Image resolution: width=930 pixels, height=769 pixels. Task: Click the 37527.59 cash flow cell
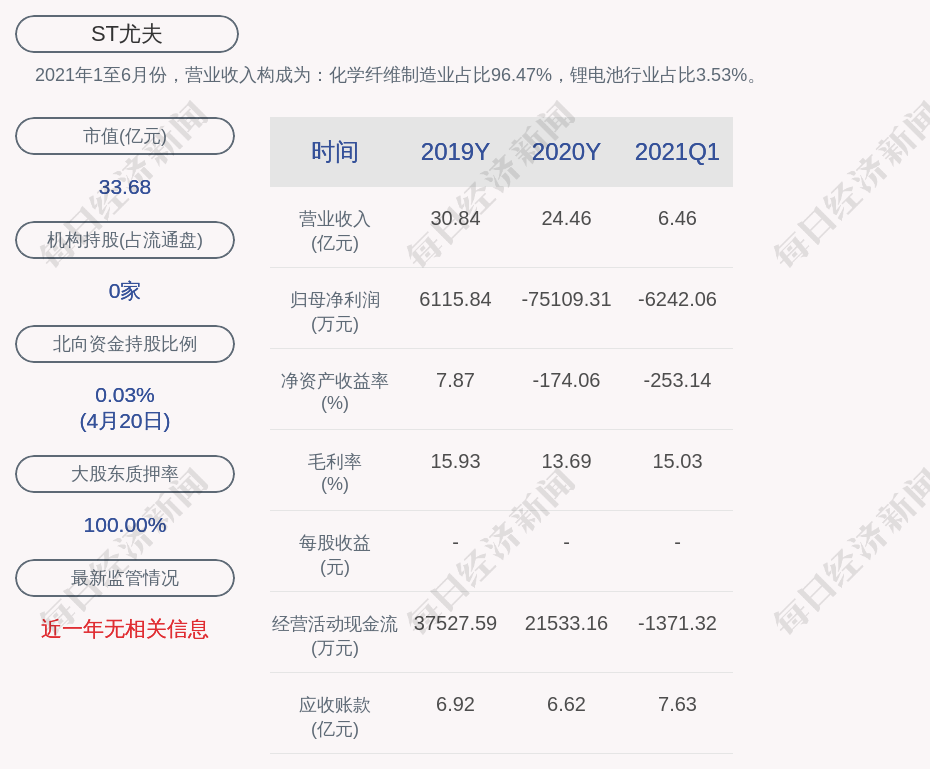click(x=455, y=623)
